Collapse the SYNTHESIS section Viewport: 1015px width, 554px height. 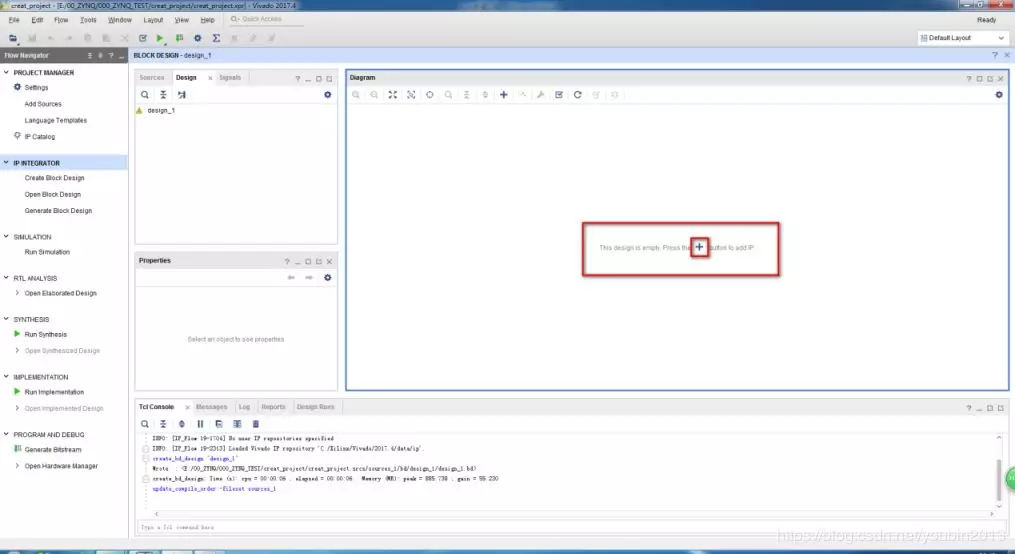pyautogui.click(x=6, y=319)
